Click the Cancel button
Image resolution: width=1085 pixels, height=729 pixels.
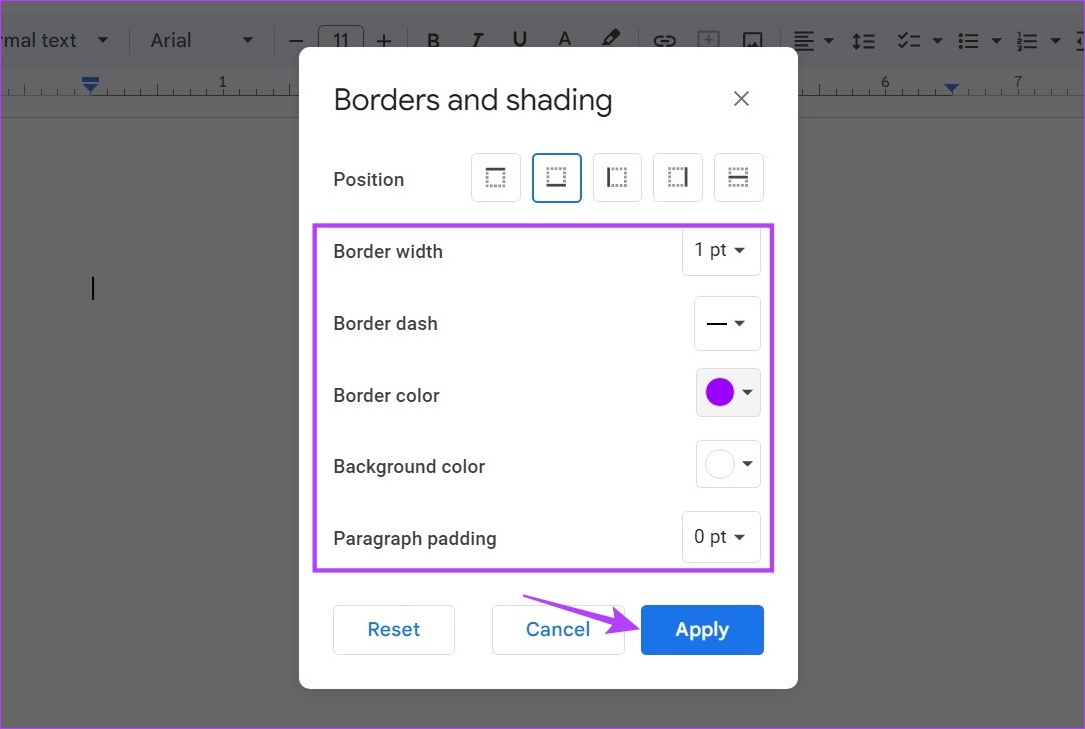558,629
